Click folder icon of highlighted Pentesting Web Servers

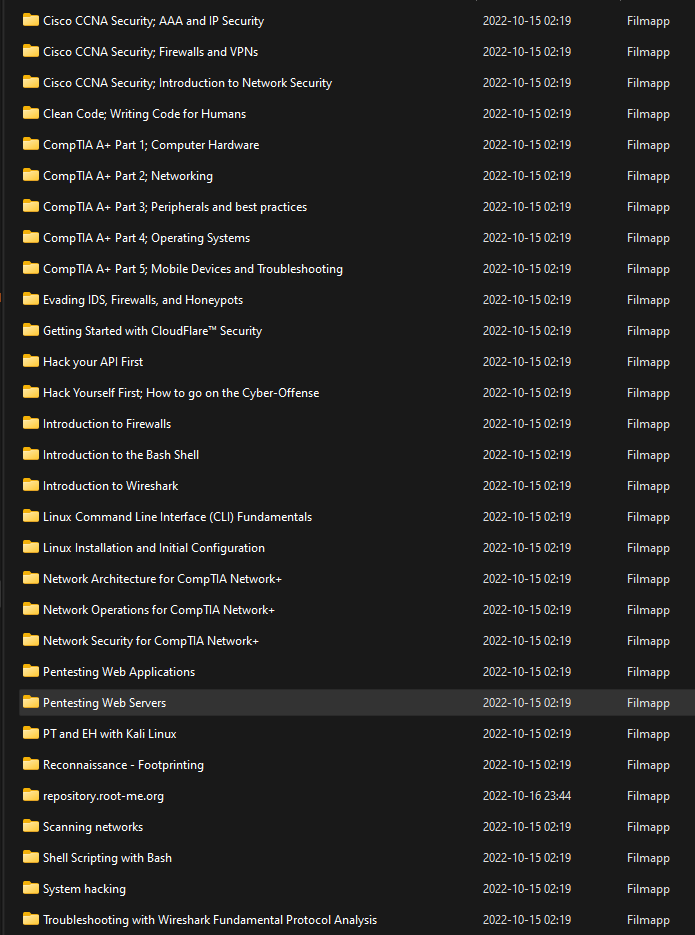coord(31,702)
